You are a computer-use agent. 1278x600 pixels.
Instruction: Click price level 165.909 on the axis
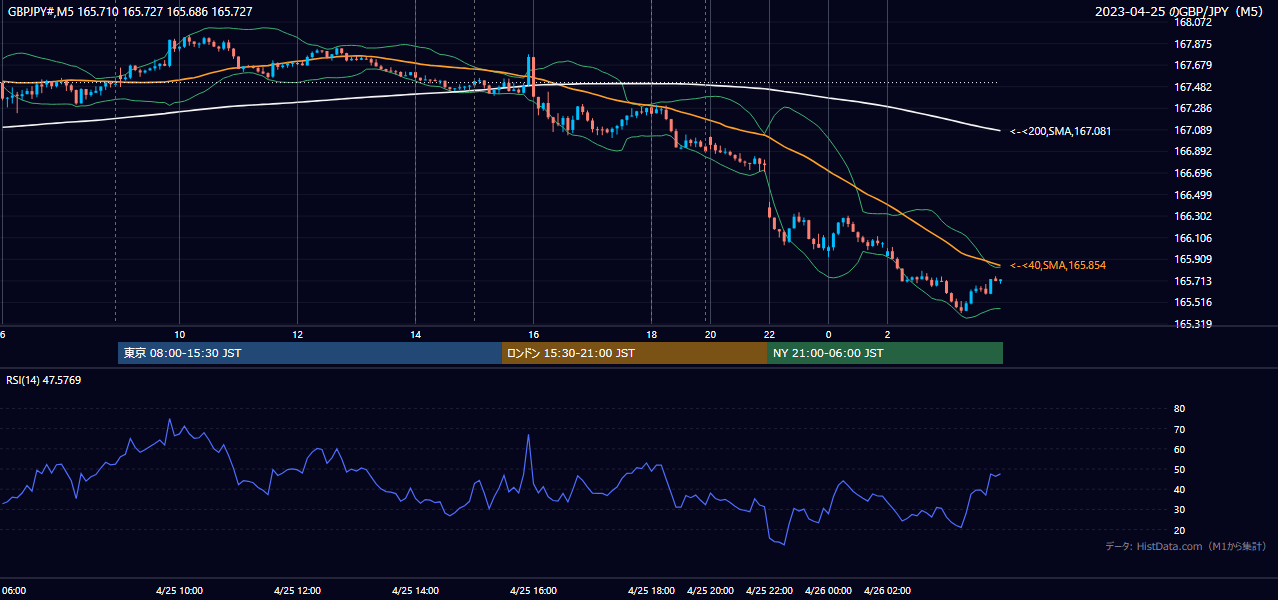[x=1192, y=259]
